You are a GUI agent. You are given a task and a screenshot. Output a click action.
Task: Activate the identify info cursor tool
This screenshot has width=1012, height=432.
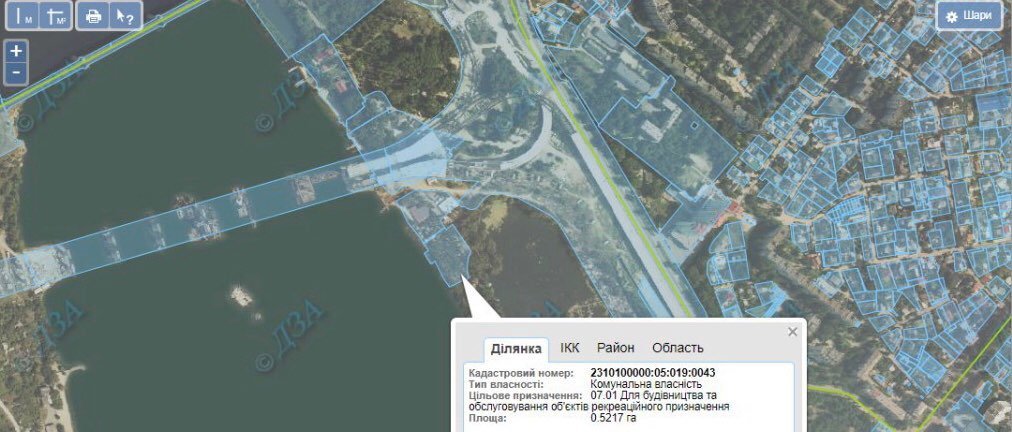[x=124, y=15]
